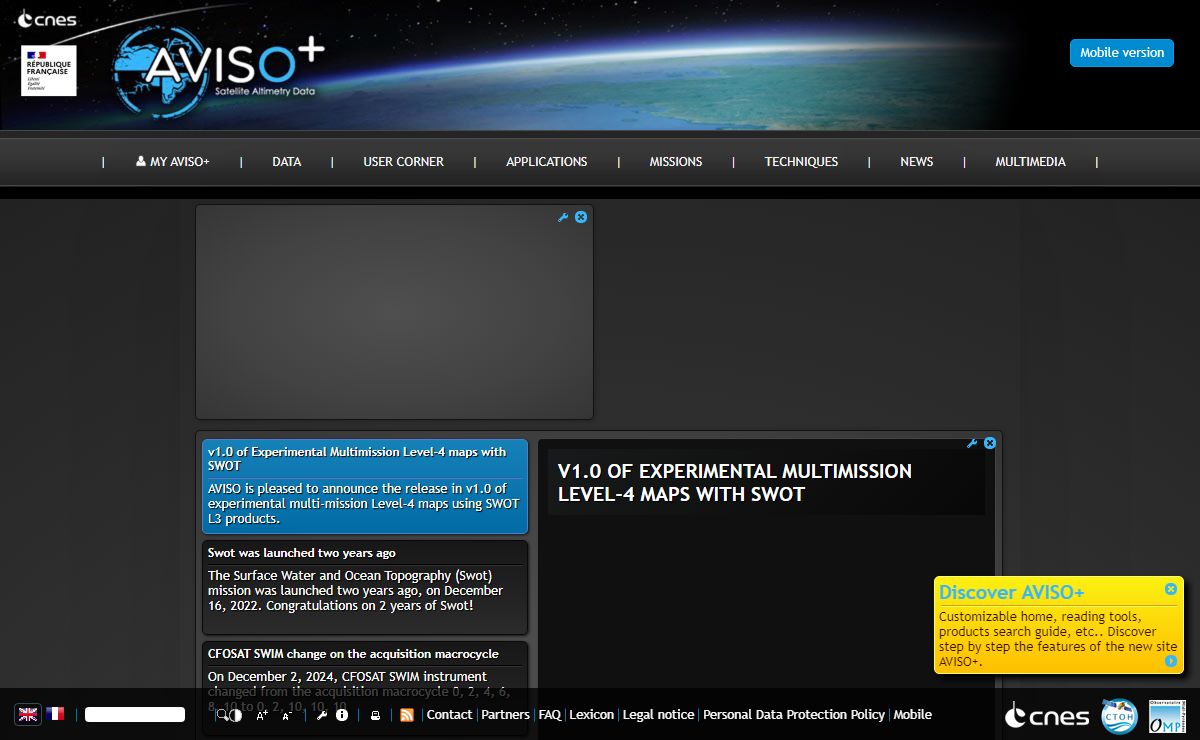Open the CTOH logo link in the footer
Image resolution: width=1200 pixels, height=740 pixels.
click(x=1119, y=716)
